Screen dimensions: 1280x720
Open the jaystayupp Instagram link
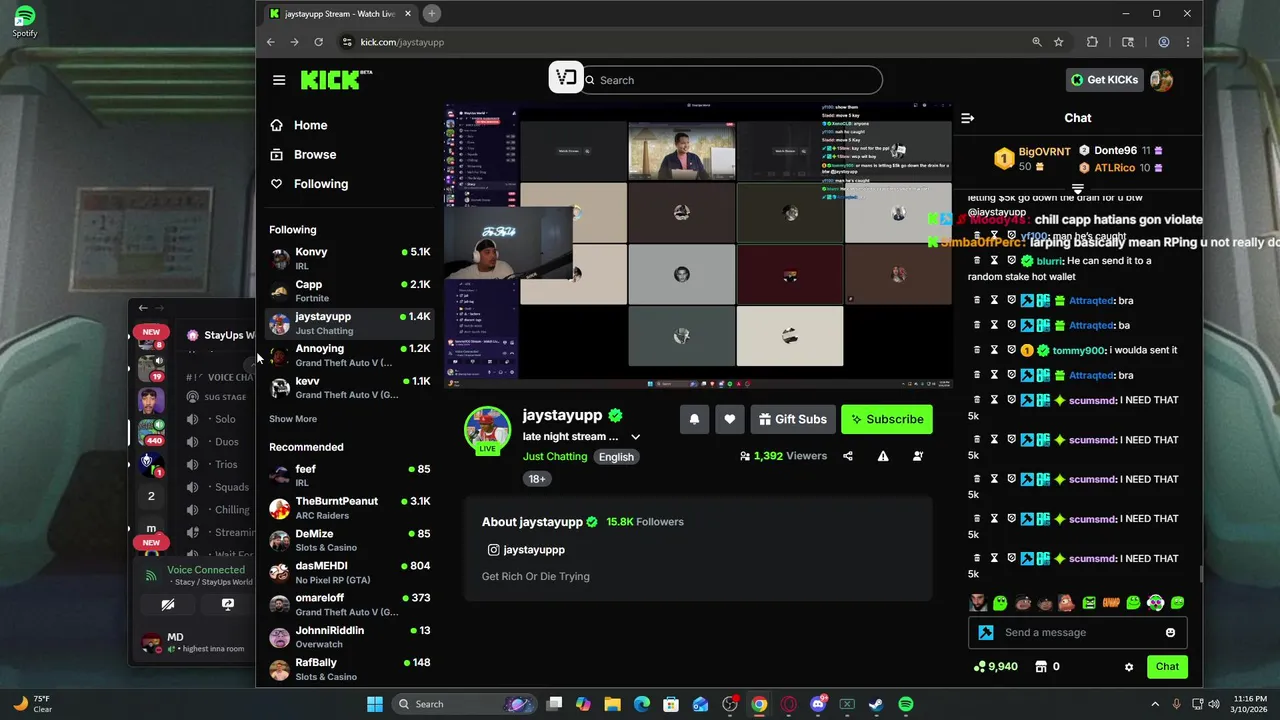pos(534,550)
